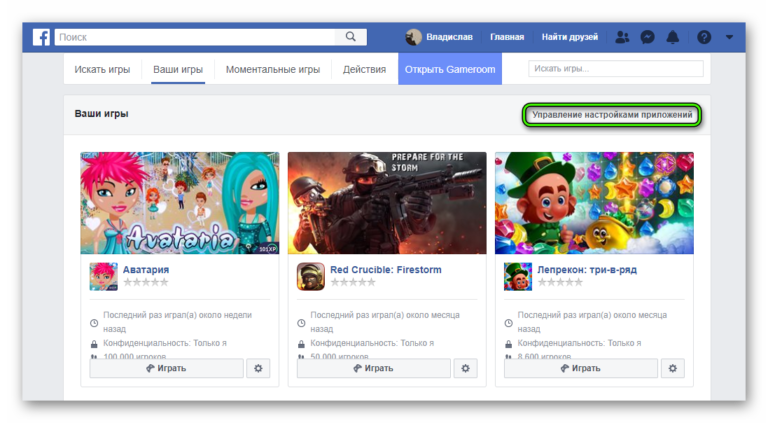Open friend requests icon
Screen dimensions: 768x423
point(622,37)
